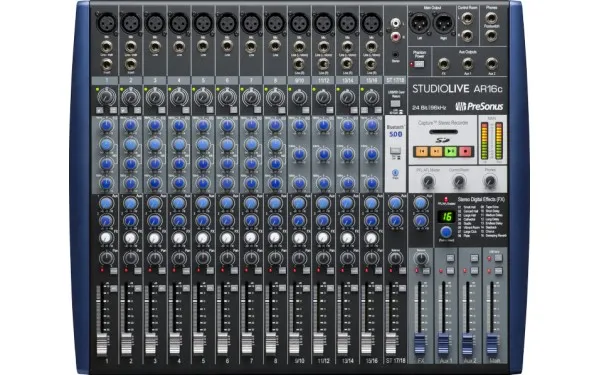
Task: Click the blue Aux 1 master fader
Action: click(x=444, y=344)
